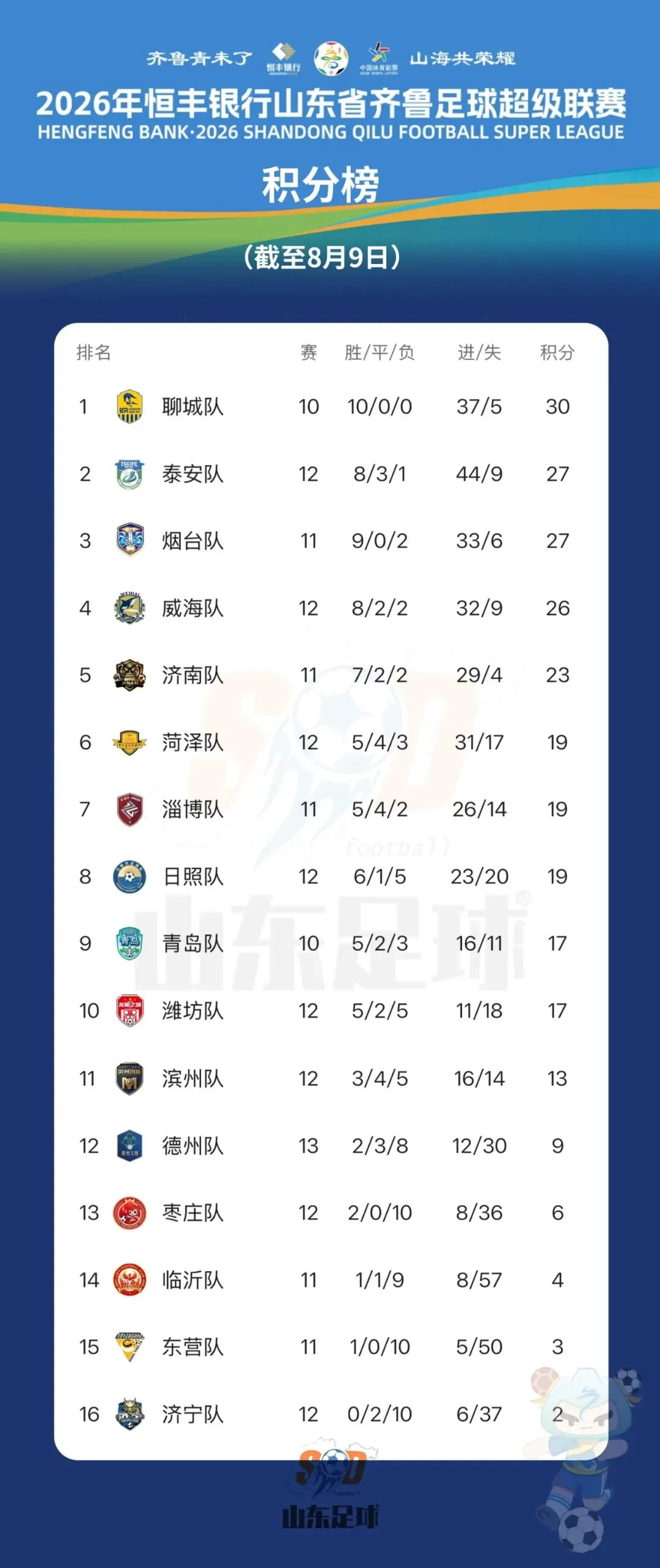This screenshot has width=660, height=1568.
Task: Click the 威海队 shark crest
Action: click(x=130, y=607)
